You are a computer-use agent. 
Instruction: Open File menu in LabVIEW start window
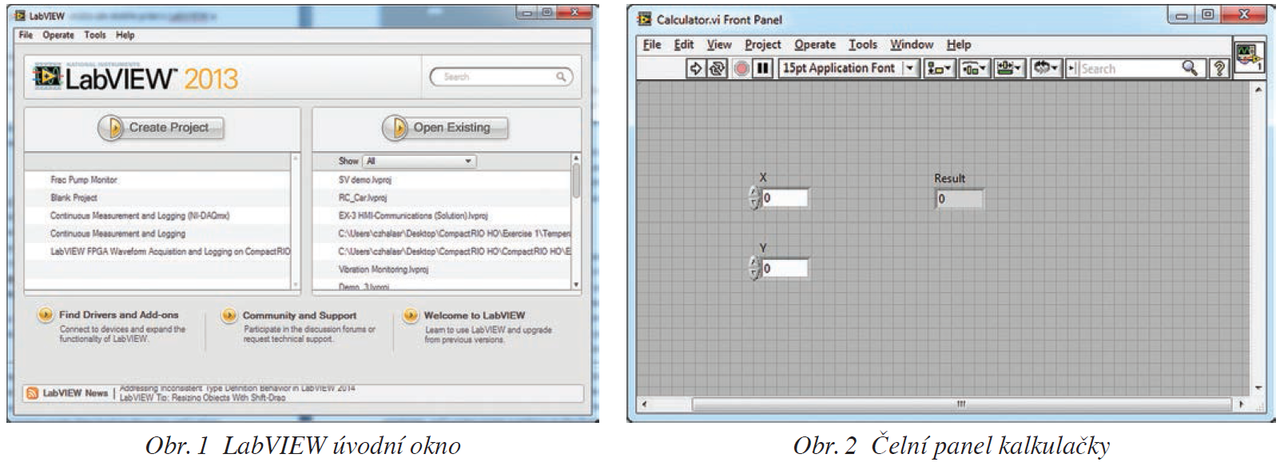[x=26, y=35]
